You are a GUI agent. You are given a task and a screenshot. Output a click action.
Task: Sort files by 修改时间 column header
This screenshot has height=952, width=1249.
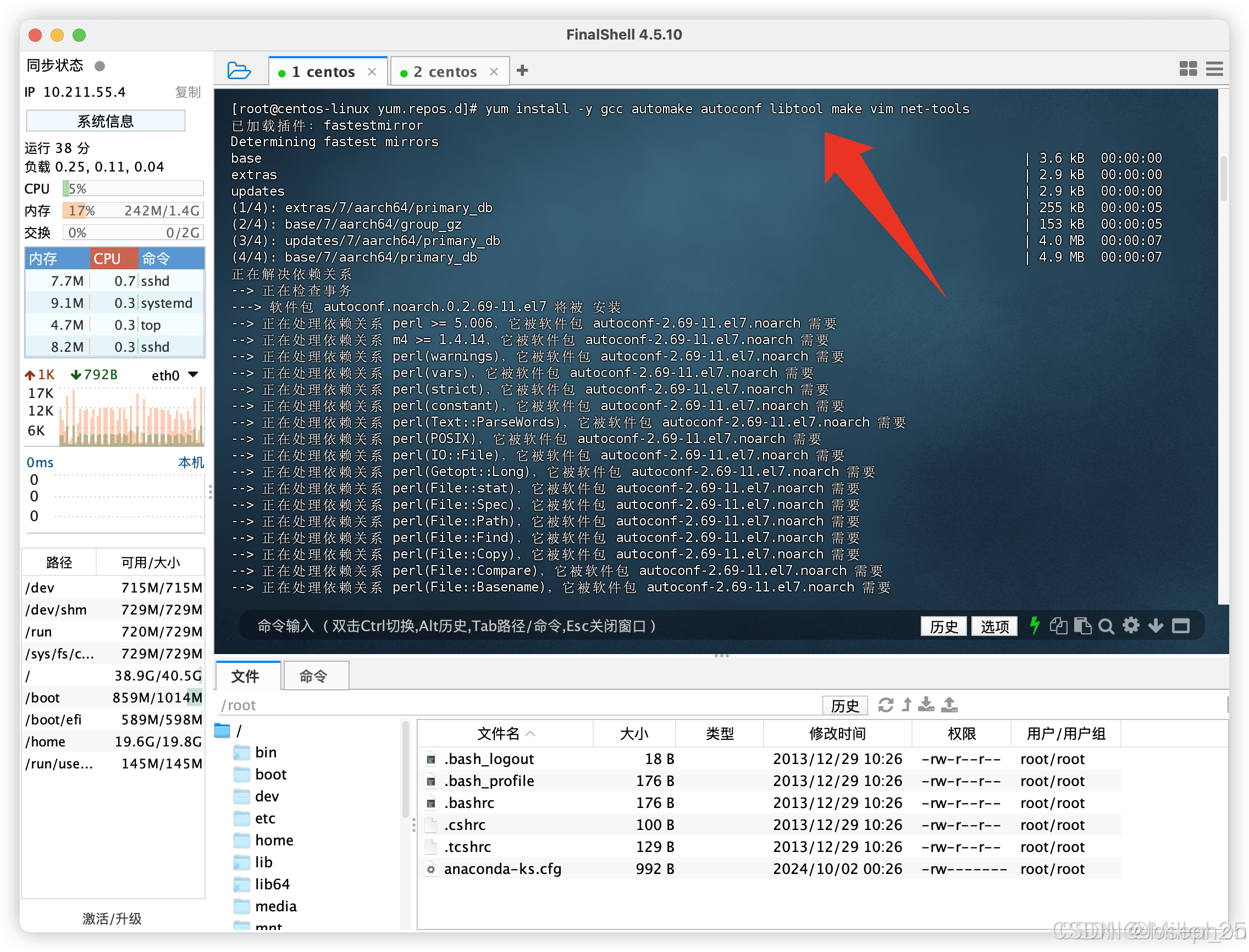838,734
